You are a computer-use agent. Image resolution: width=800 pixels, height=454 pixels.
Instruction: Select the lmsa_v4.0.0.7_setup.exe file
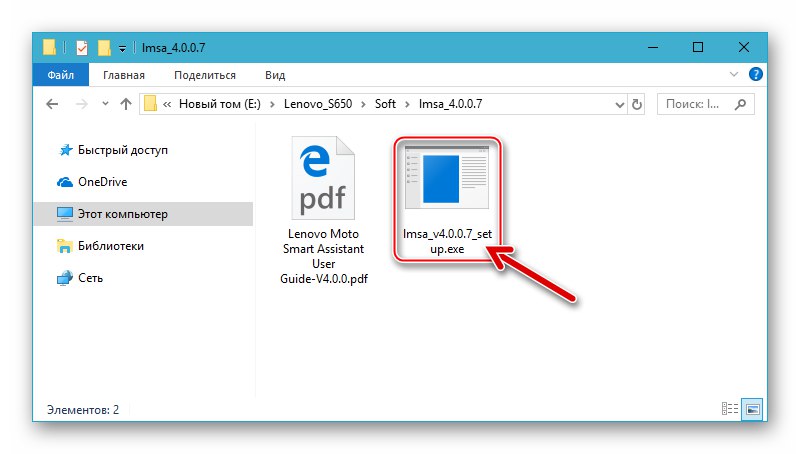[447, 200]
